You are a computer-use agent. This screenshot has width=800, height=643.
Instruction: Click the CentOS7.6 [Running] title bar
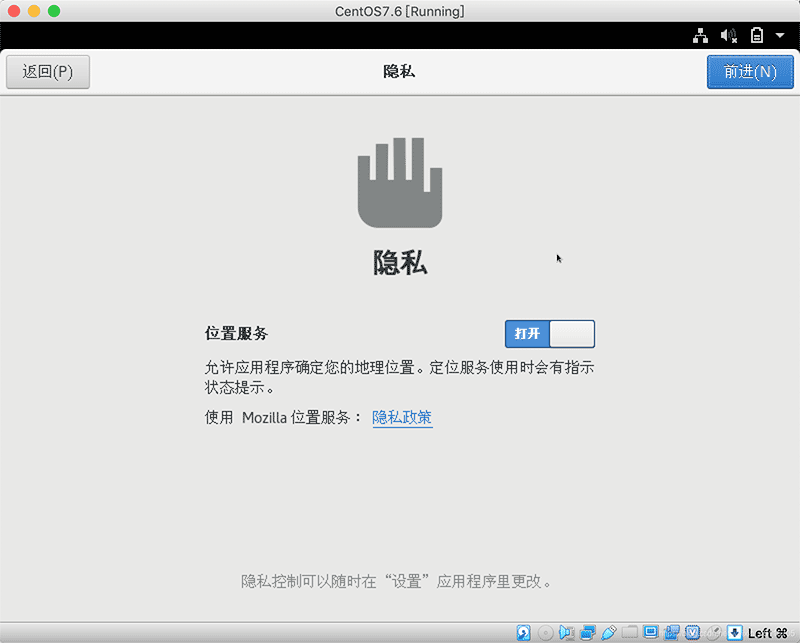(400, 11)
